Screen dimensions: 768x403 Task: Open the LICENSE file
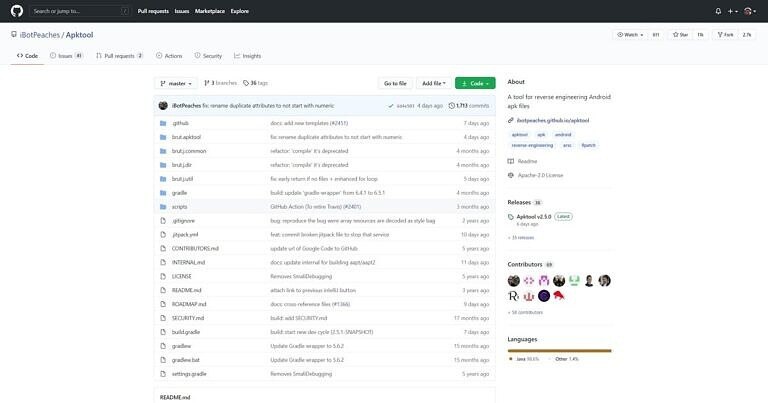182,276
